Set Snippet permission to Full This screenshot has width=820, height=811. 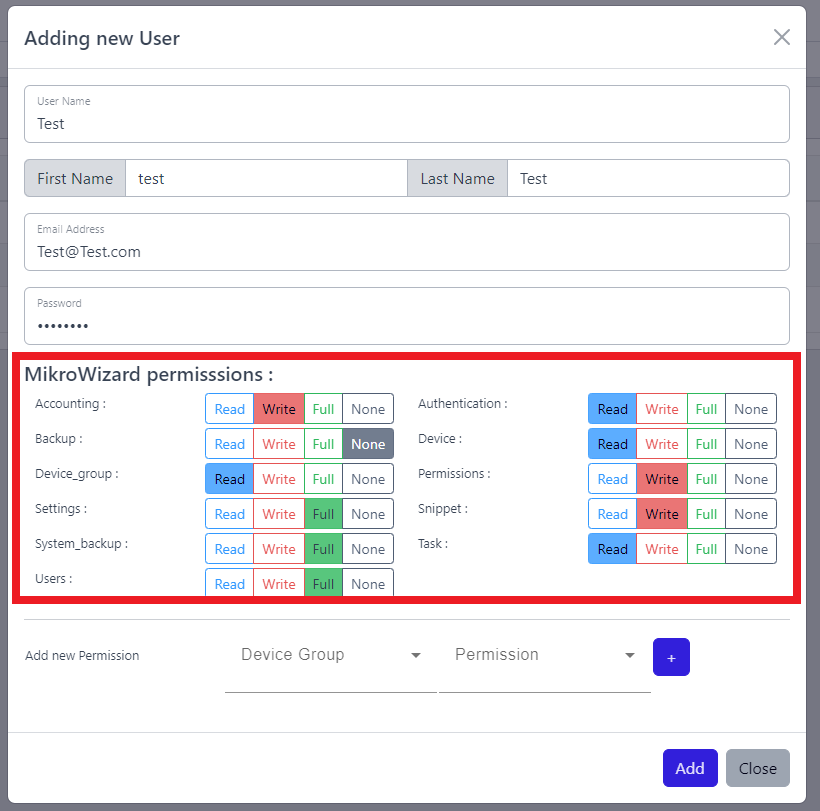tap(706, 514)
